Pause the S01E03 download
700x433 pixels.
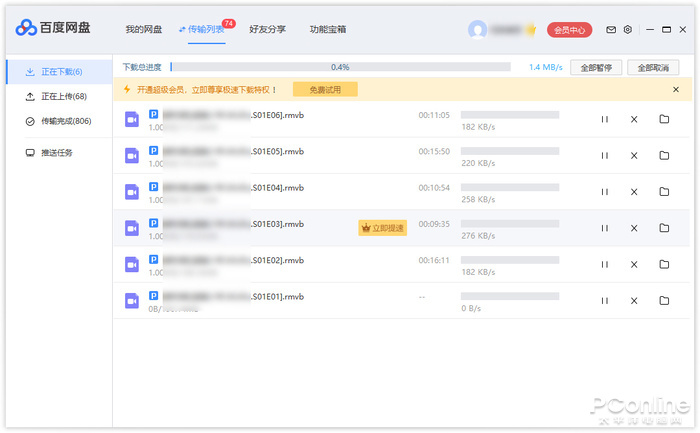pos(604,228)
